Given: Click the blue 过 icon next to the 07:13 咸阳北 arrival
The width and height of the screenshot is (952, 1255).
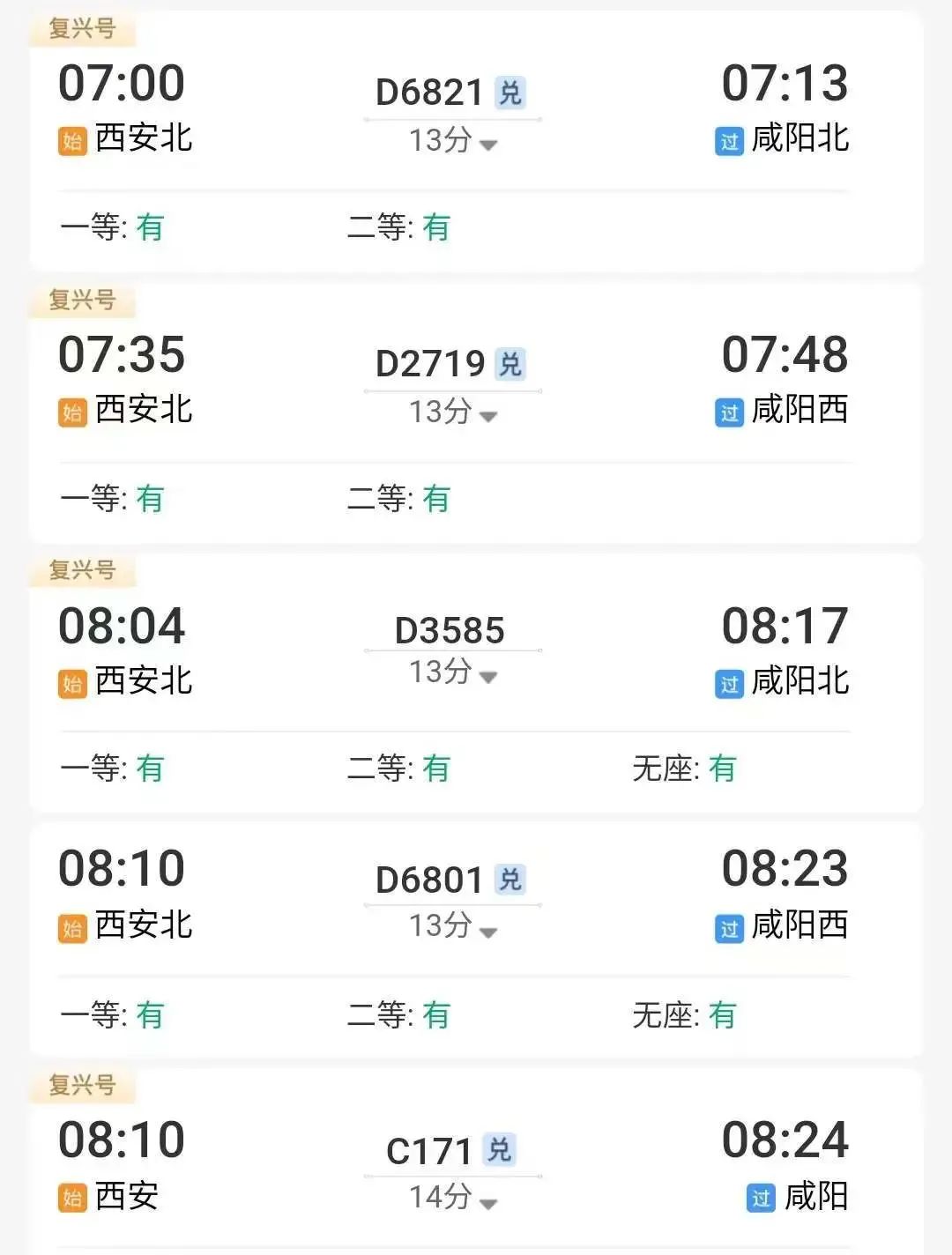Looking at the screenshot, I should click(729, 141).
